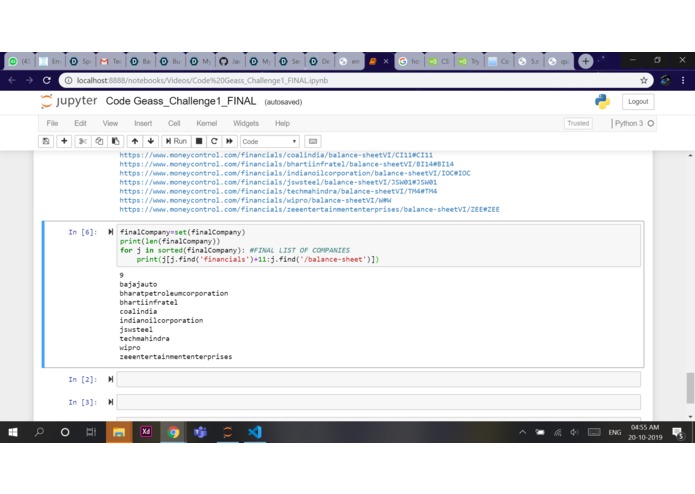
Task: Cut selected cells using the scissors icon
Action: [82, 141]
